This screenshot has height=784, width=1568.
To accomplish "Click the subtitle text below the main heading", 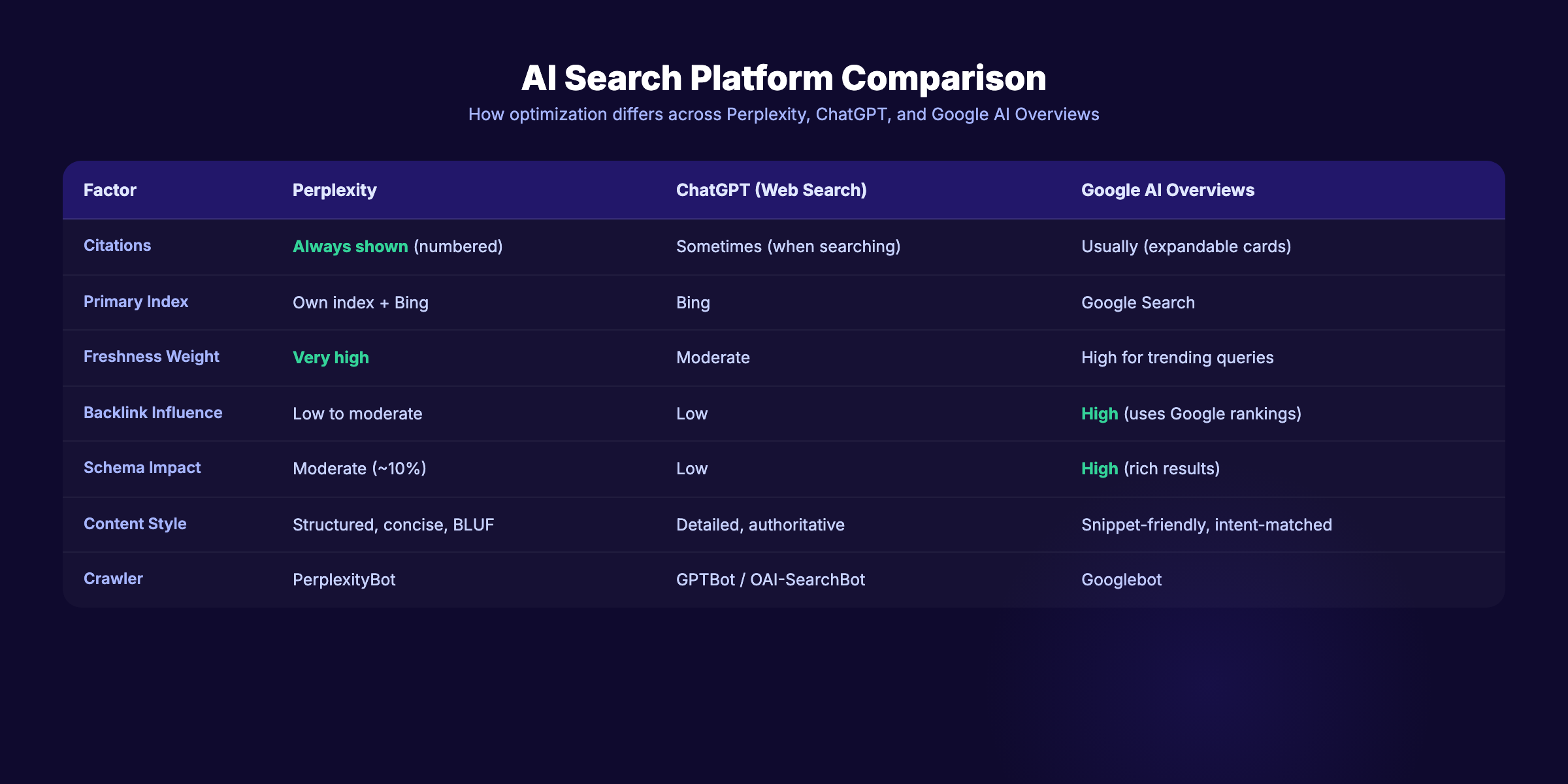I will pyautogui.click(x=783, y=114).
